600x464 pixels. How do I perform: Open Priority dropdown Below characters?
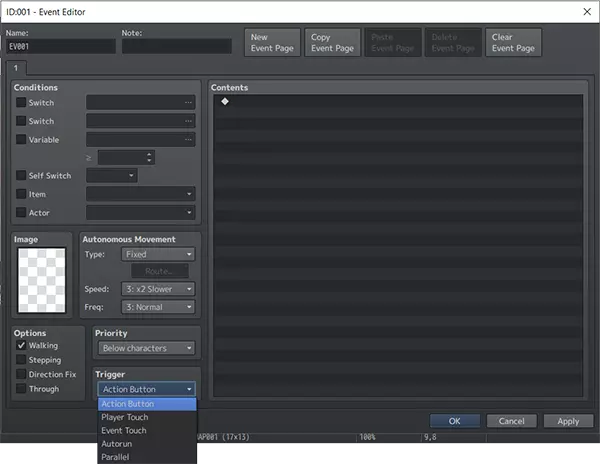tap(146, 348)
